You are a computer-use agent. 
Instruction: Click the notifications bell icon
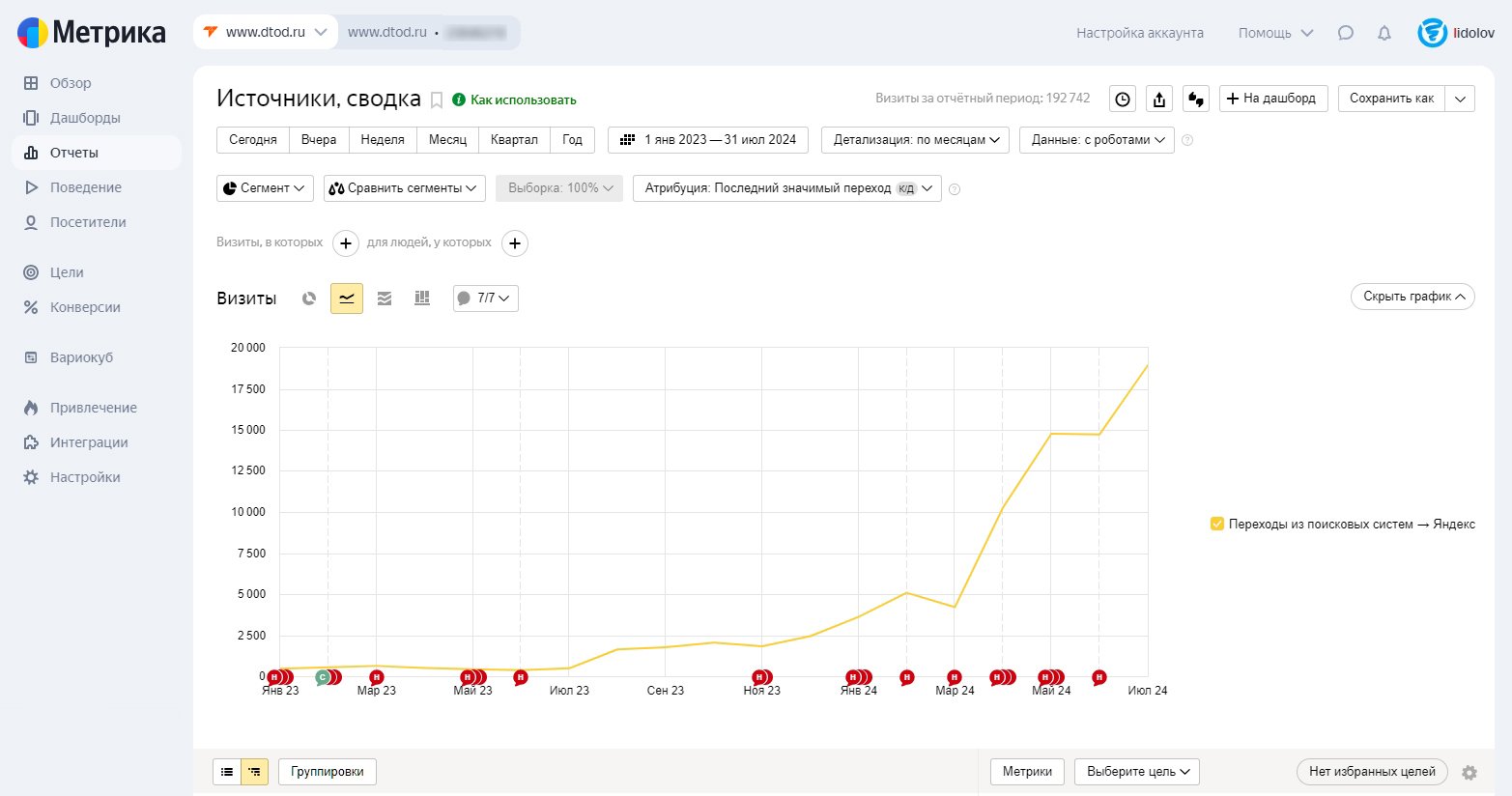1384,33
